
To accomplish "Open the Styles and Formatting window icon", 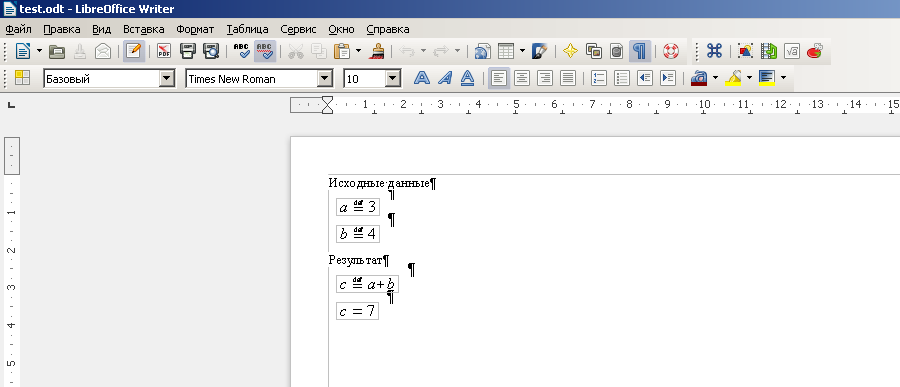I will (22, 78).
